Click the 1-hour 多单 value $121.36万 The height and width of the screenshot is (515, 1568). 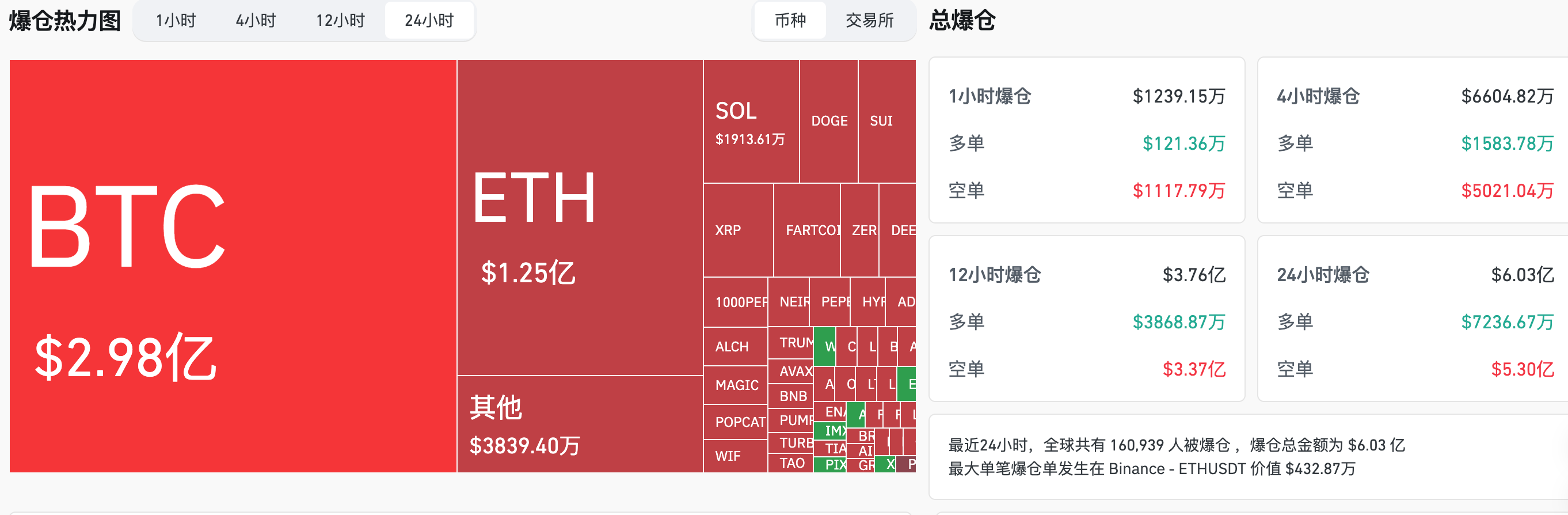(1184, 143)
